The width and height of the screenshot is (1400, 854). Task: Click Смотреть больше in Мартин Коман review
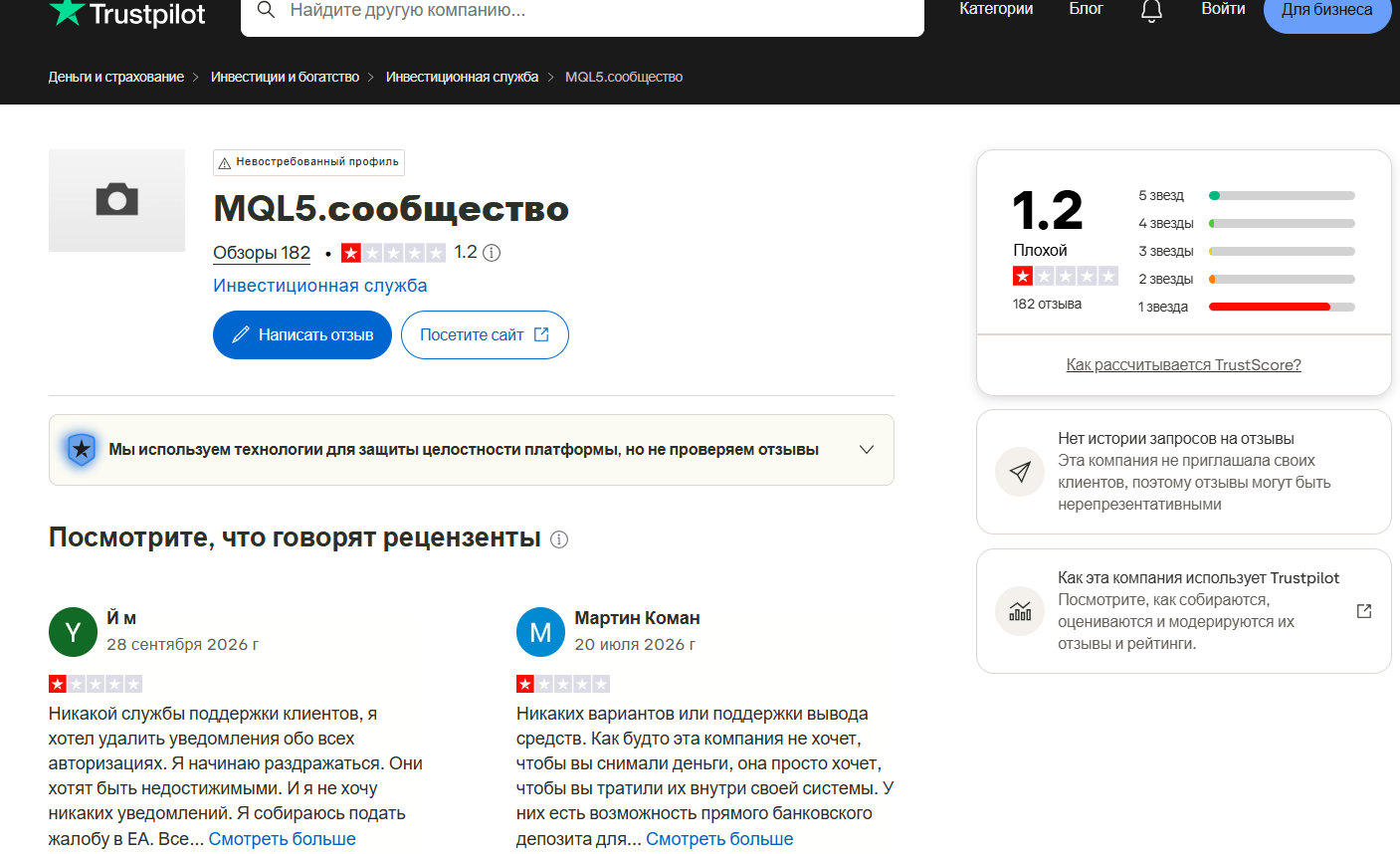[719, 839]
